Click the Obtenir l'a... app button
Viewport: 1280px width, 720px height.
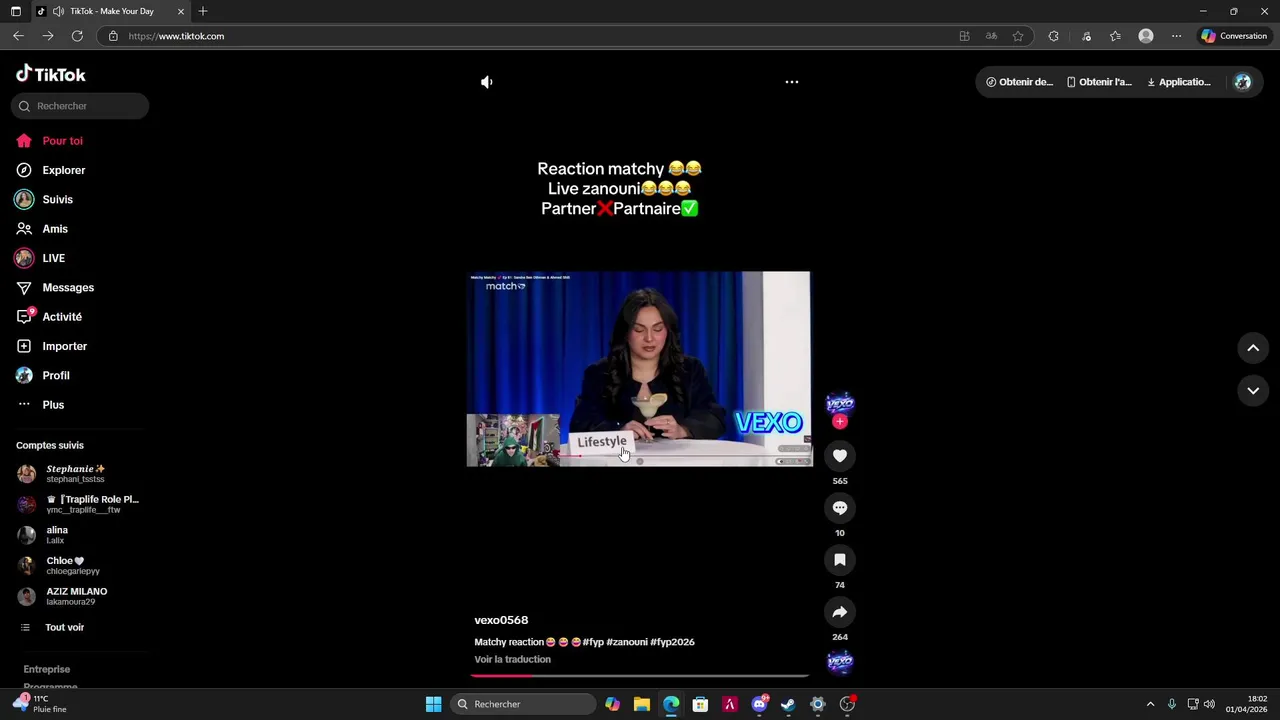click(1099, 82)
